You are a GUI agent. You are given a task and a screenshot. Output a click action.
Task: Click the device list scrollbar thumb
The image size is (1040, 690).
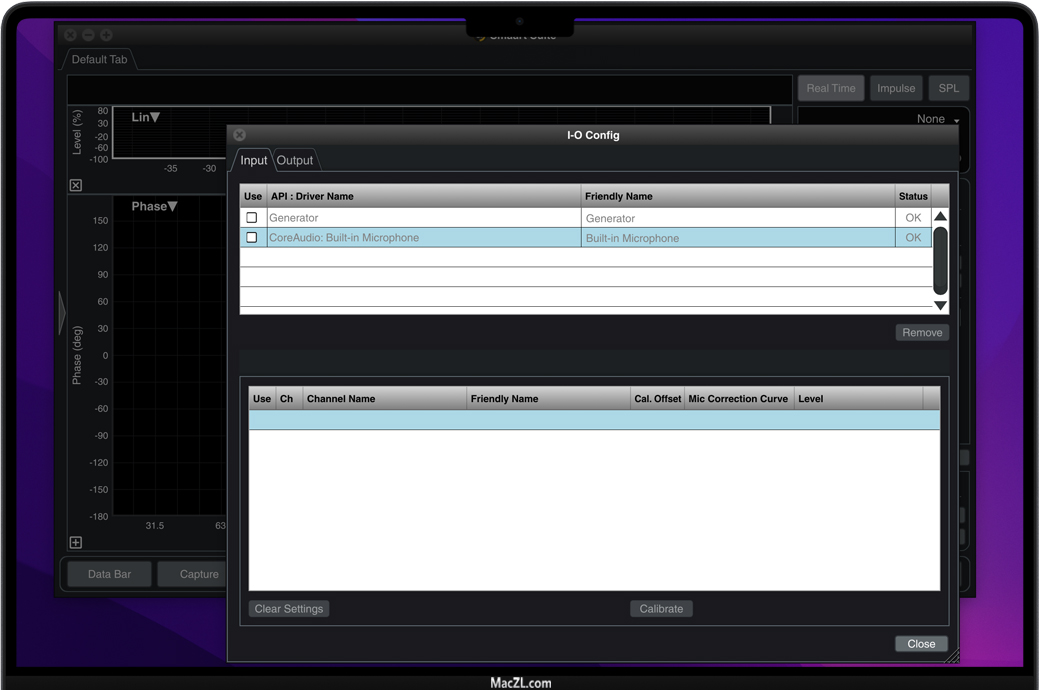pos(940,260)
